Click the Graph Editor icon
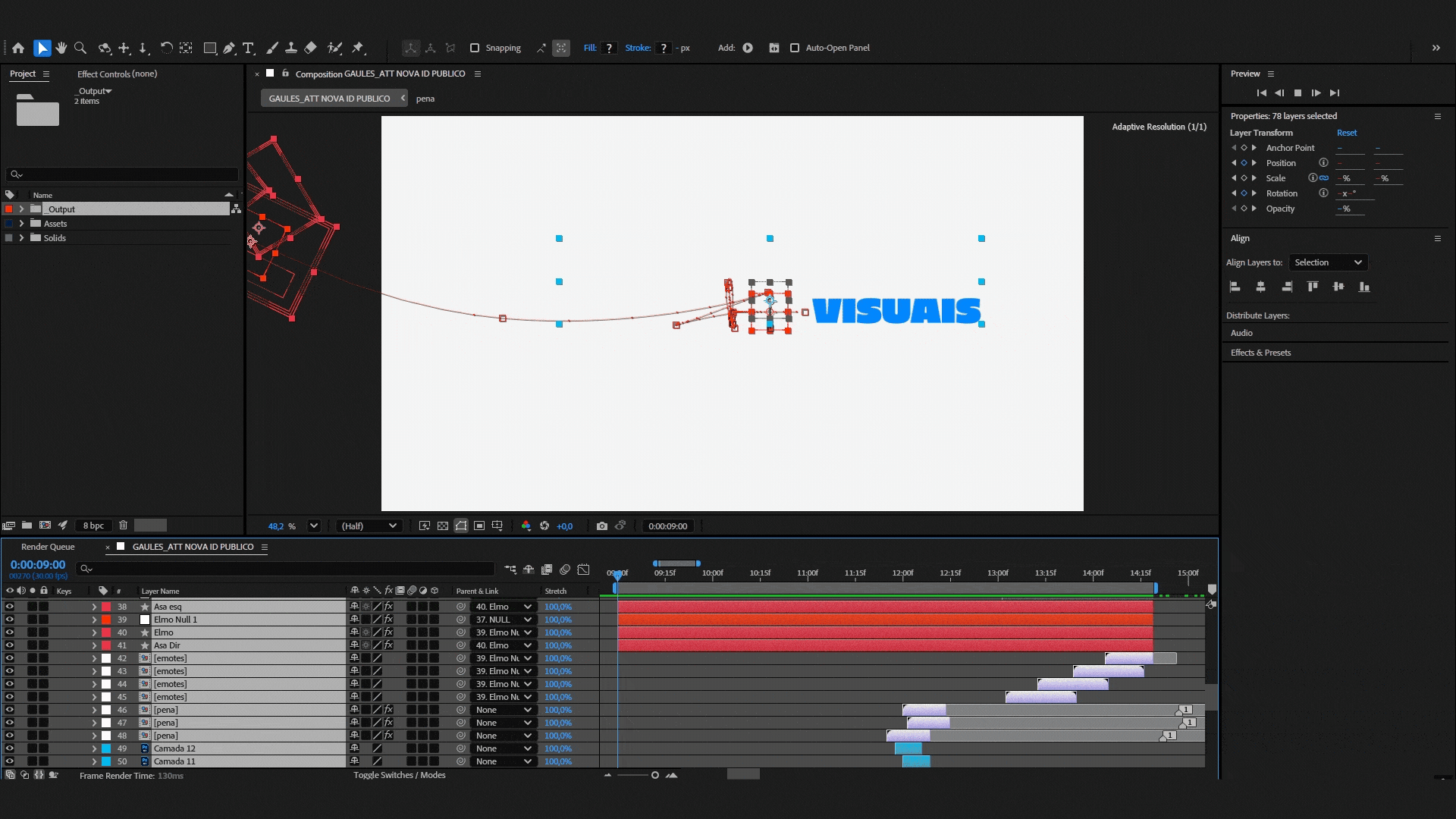Image resolution: width=1456 pixels, height=819 pixels. (583, 570)
